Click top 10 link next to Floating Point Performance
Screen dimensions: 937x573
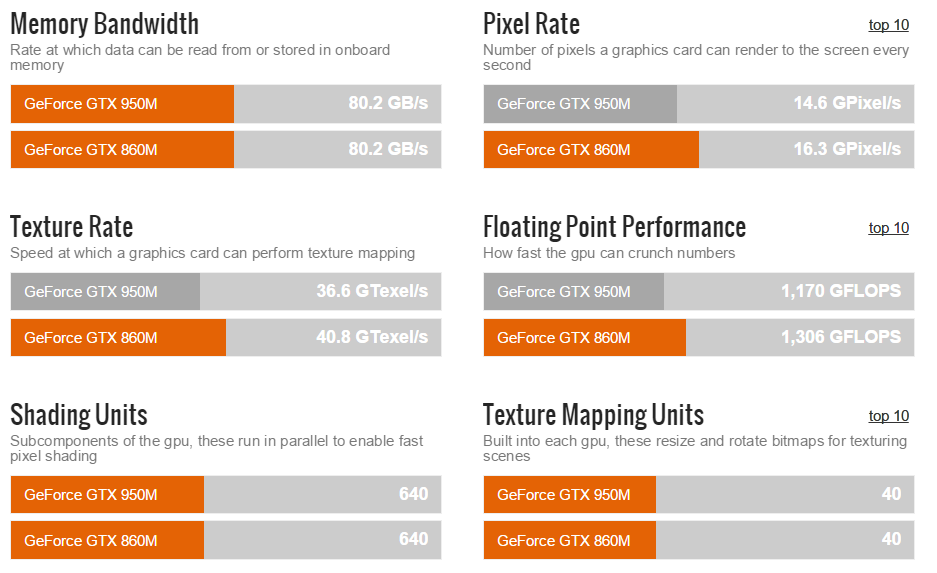pyautogui.click(x=888, y=228)
